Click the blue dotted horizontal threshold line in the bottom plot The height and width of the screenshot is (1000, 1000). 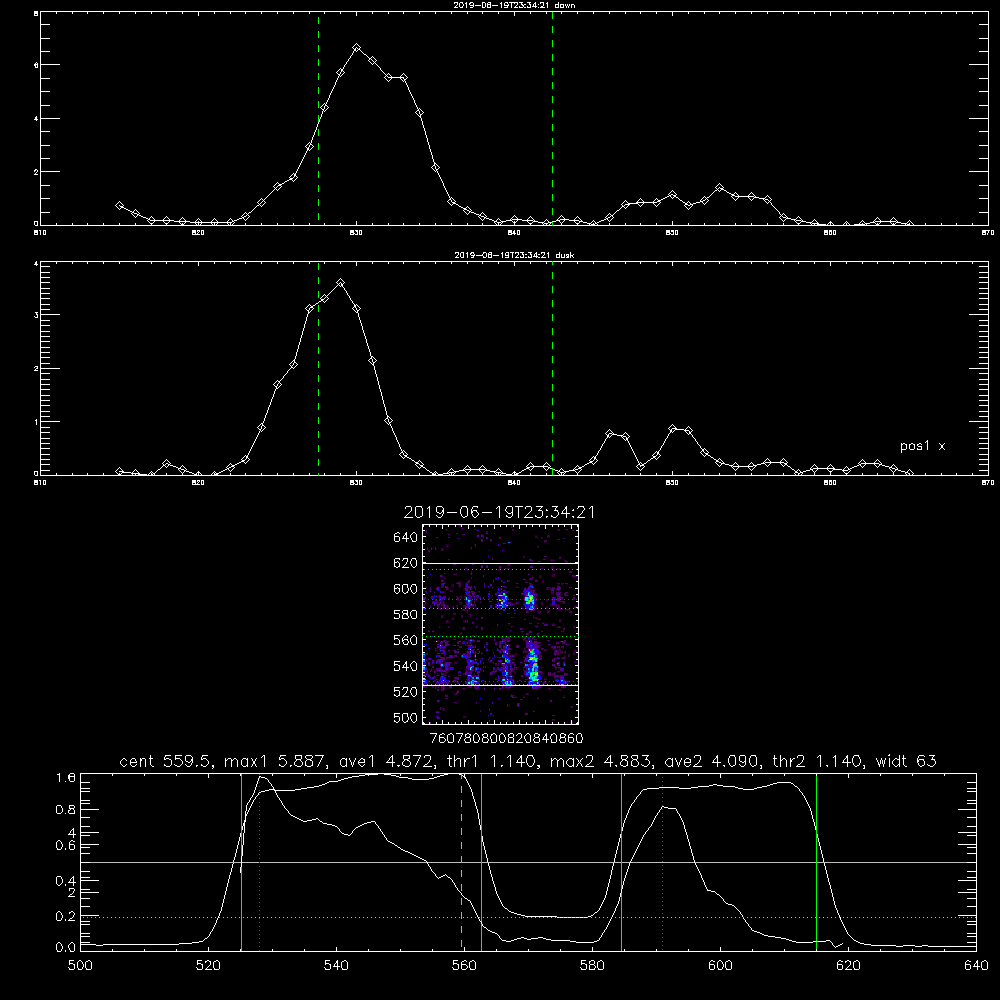[528, 917]
